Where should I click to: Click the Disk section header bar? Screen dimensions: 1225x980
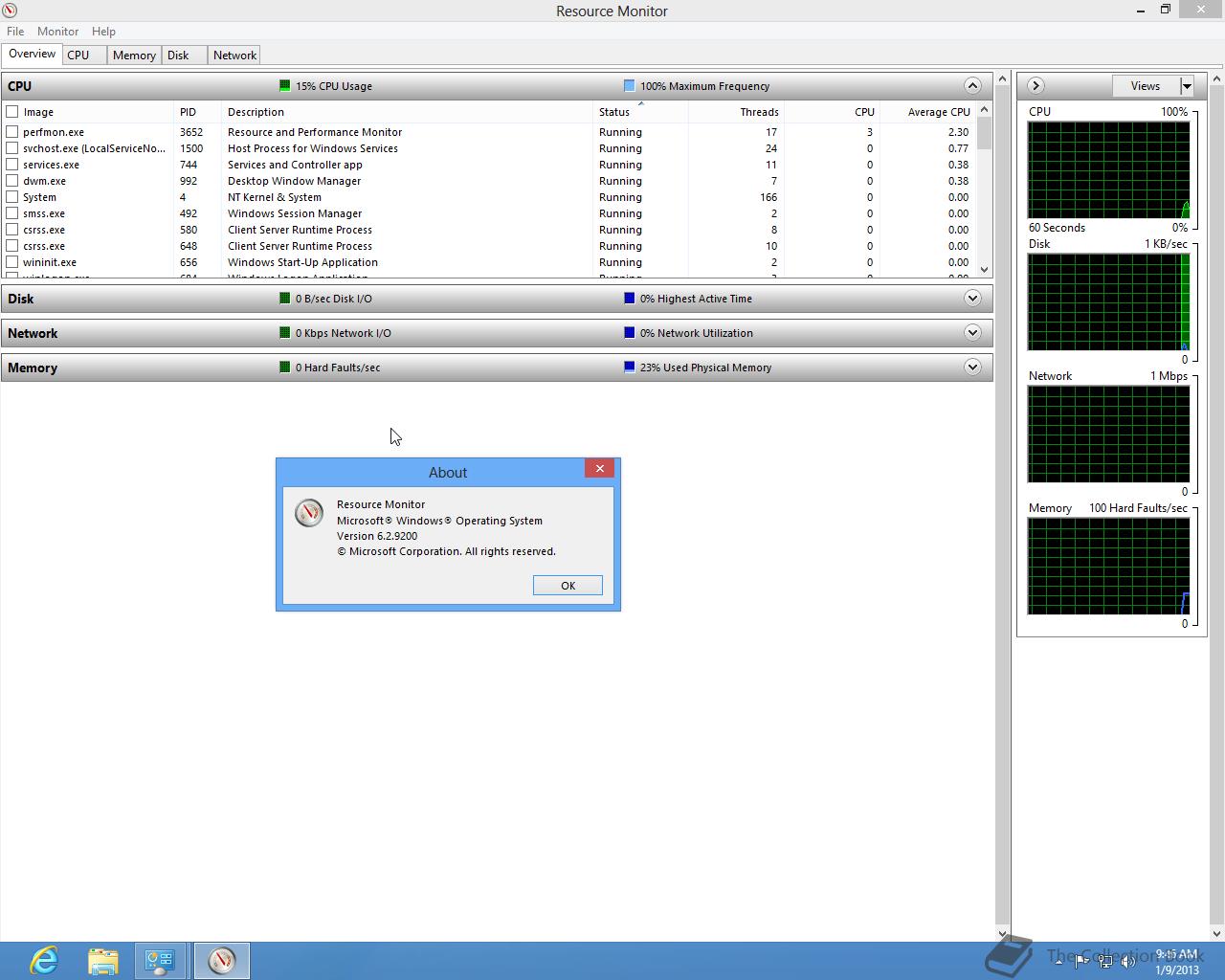pos(497,298)
